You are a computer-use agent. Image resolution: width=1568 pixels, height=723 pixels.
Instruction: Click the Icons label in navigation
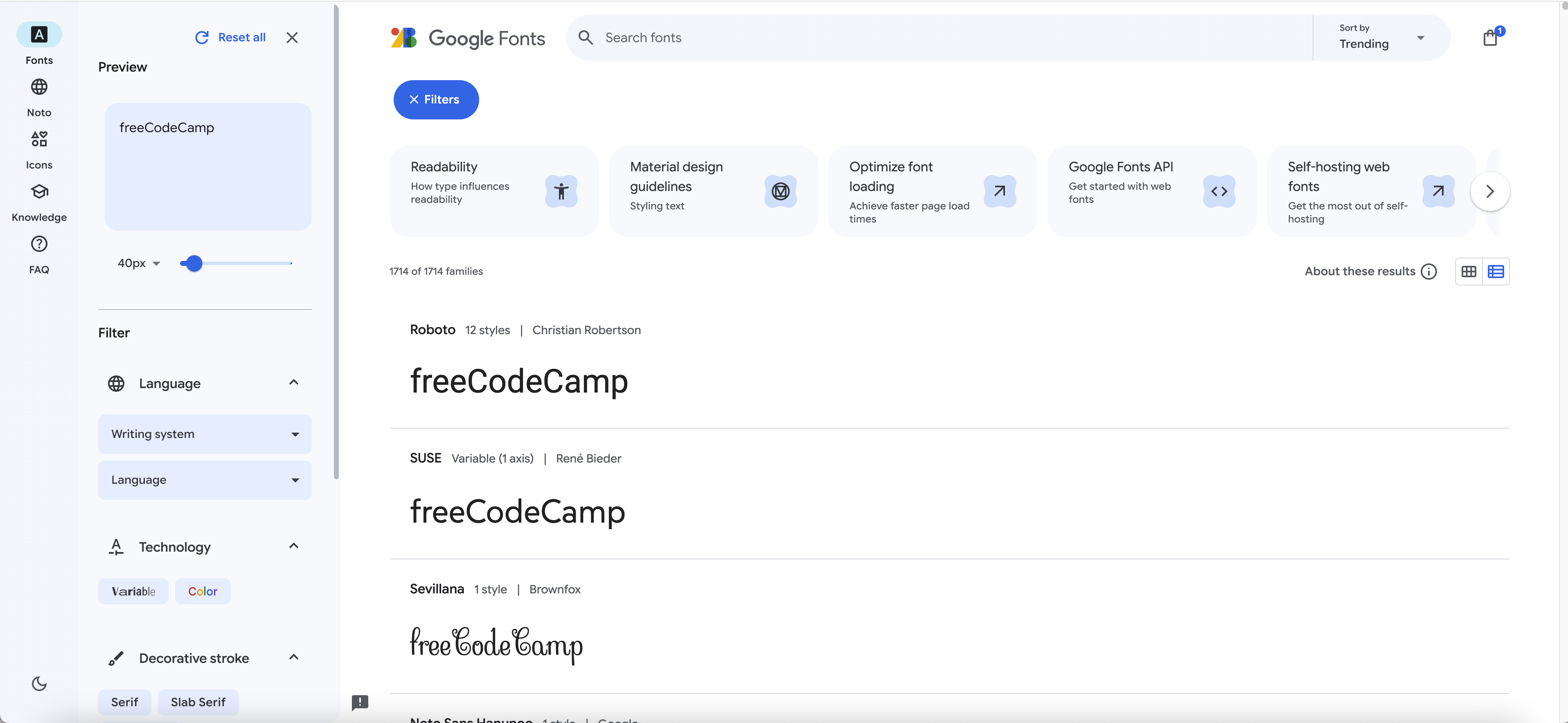point(39,165)
